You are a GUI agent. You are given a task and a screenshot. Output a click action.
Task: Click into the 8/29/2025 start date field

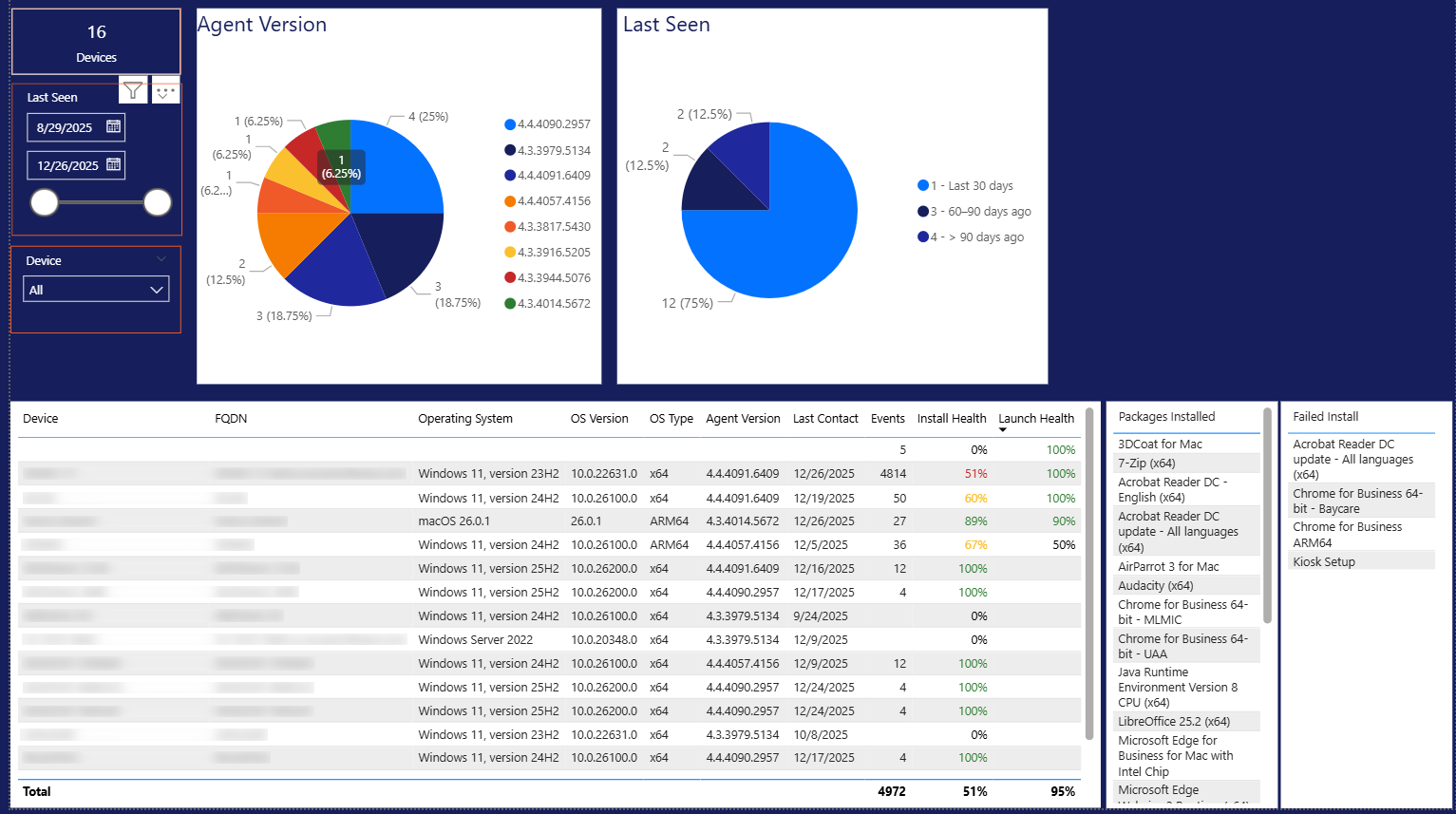(x=65, y=127)
